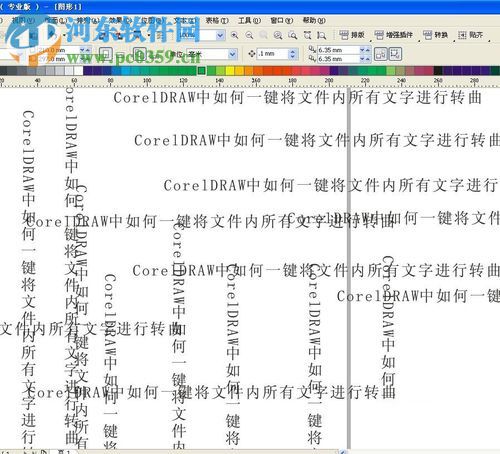
Task: Click the duplicate distance Y 6.35 mm field
Action: (x=338, y=59)
